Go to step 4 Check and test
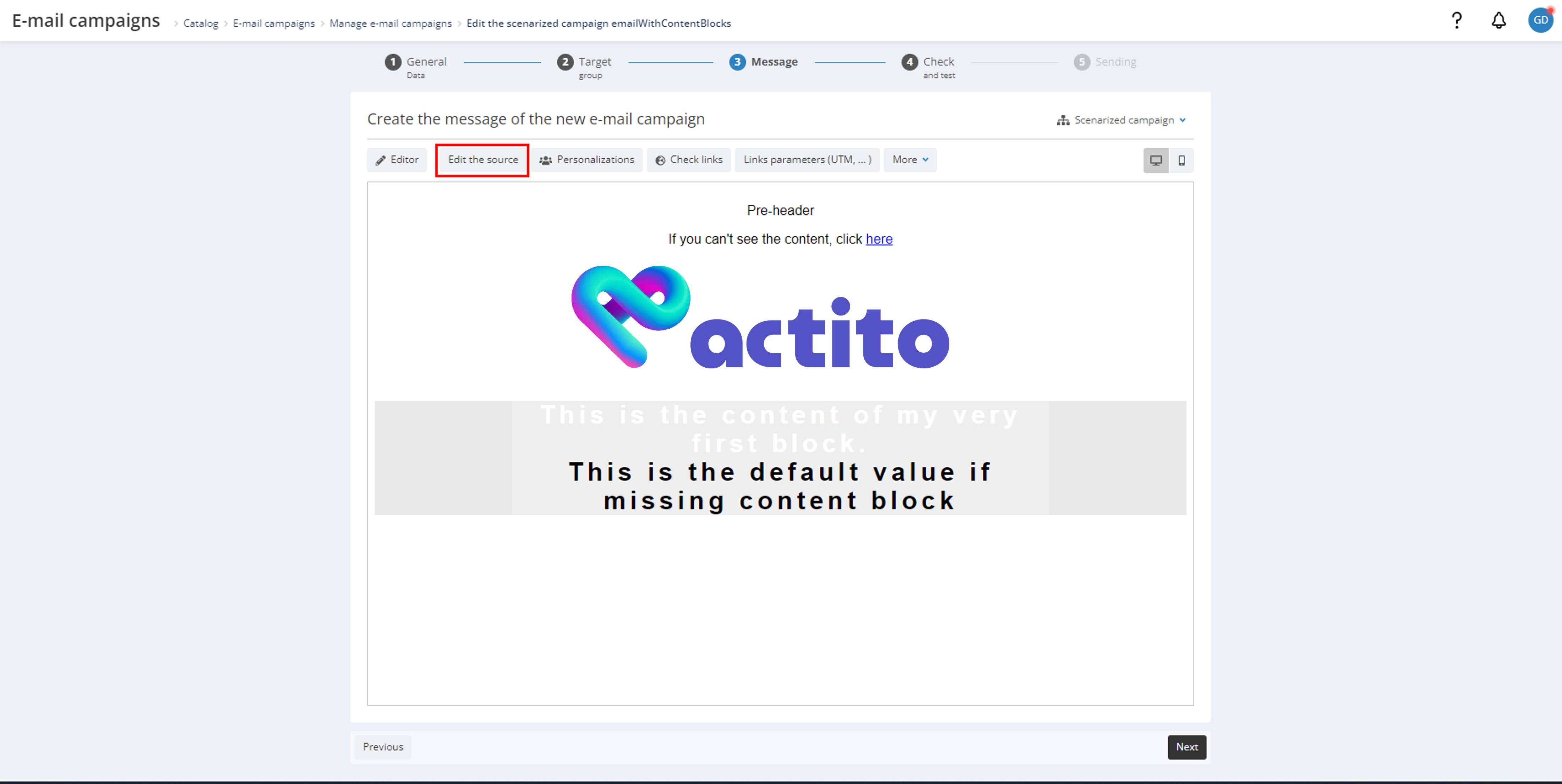Screen dimensions: 1562x784 (928, 67)
